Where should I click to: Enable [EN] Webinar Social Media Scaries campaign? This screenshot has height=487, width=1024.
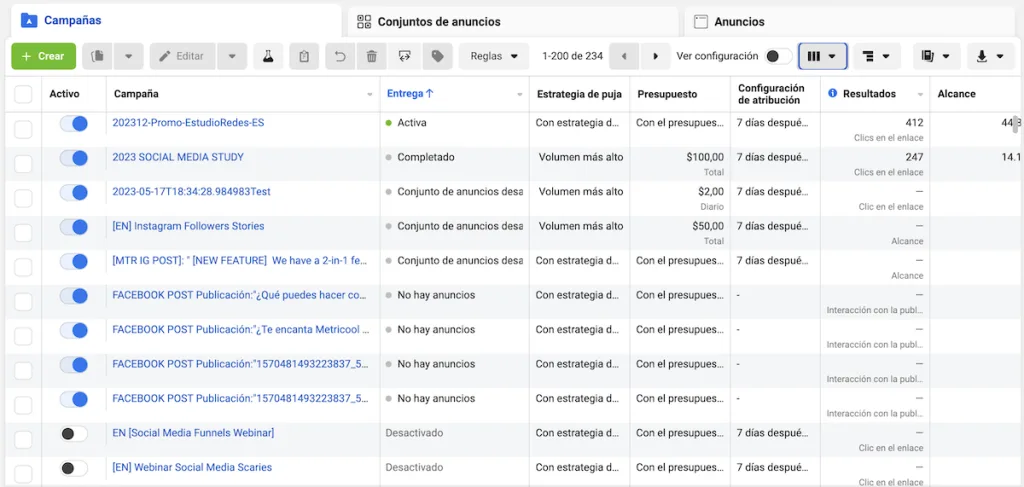74,468
